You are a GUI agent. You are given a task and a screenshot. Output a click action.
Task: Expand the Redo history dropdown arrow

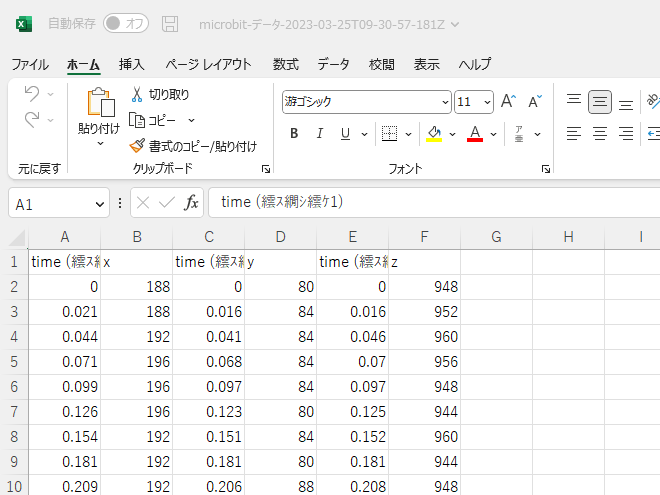pos(51,121)
